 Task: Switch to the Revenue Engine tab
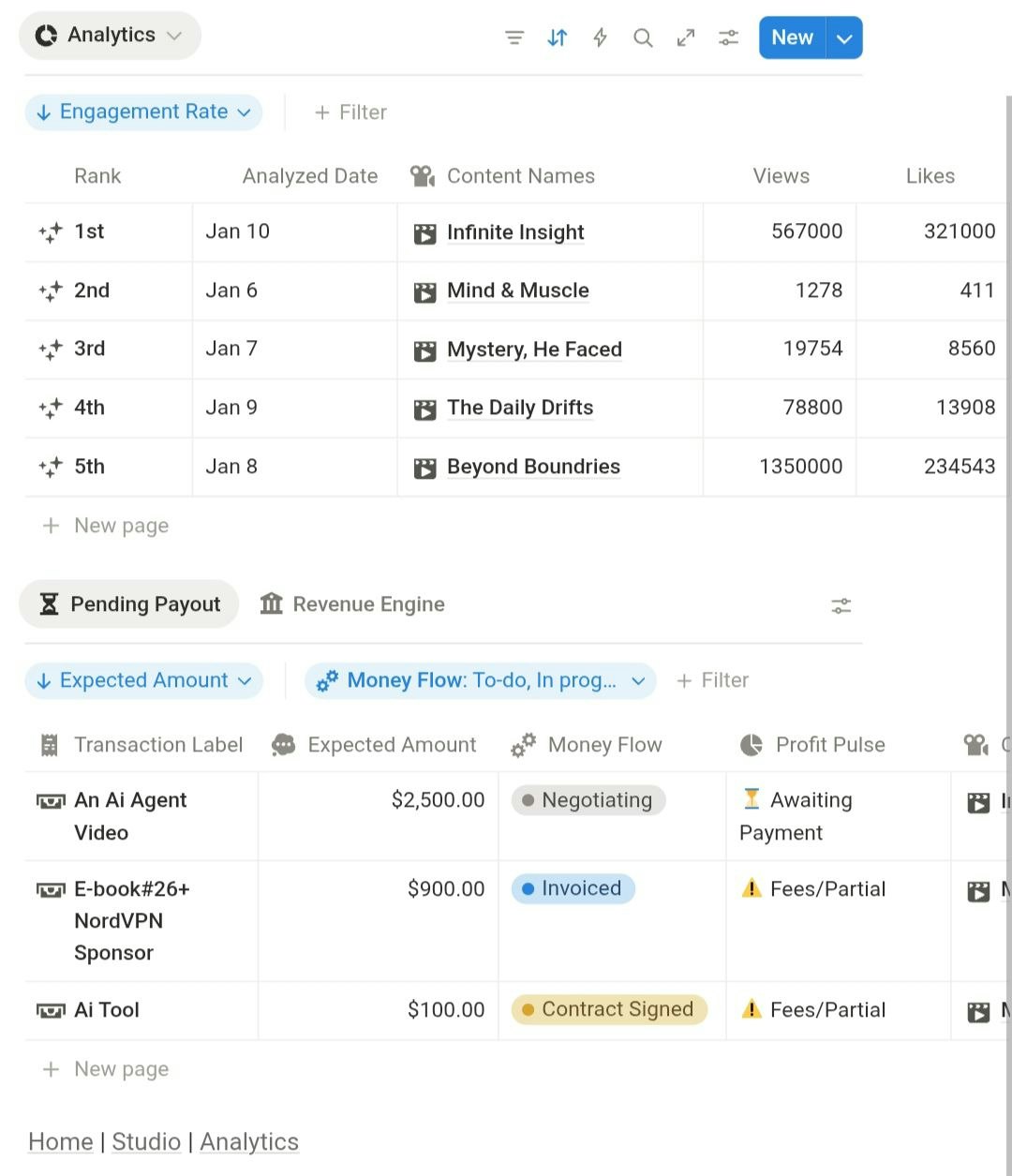[352, 604]
